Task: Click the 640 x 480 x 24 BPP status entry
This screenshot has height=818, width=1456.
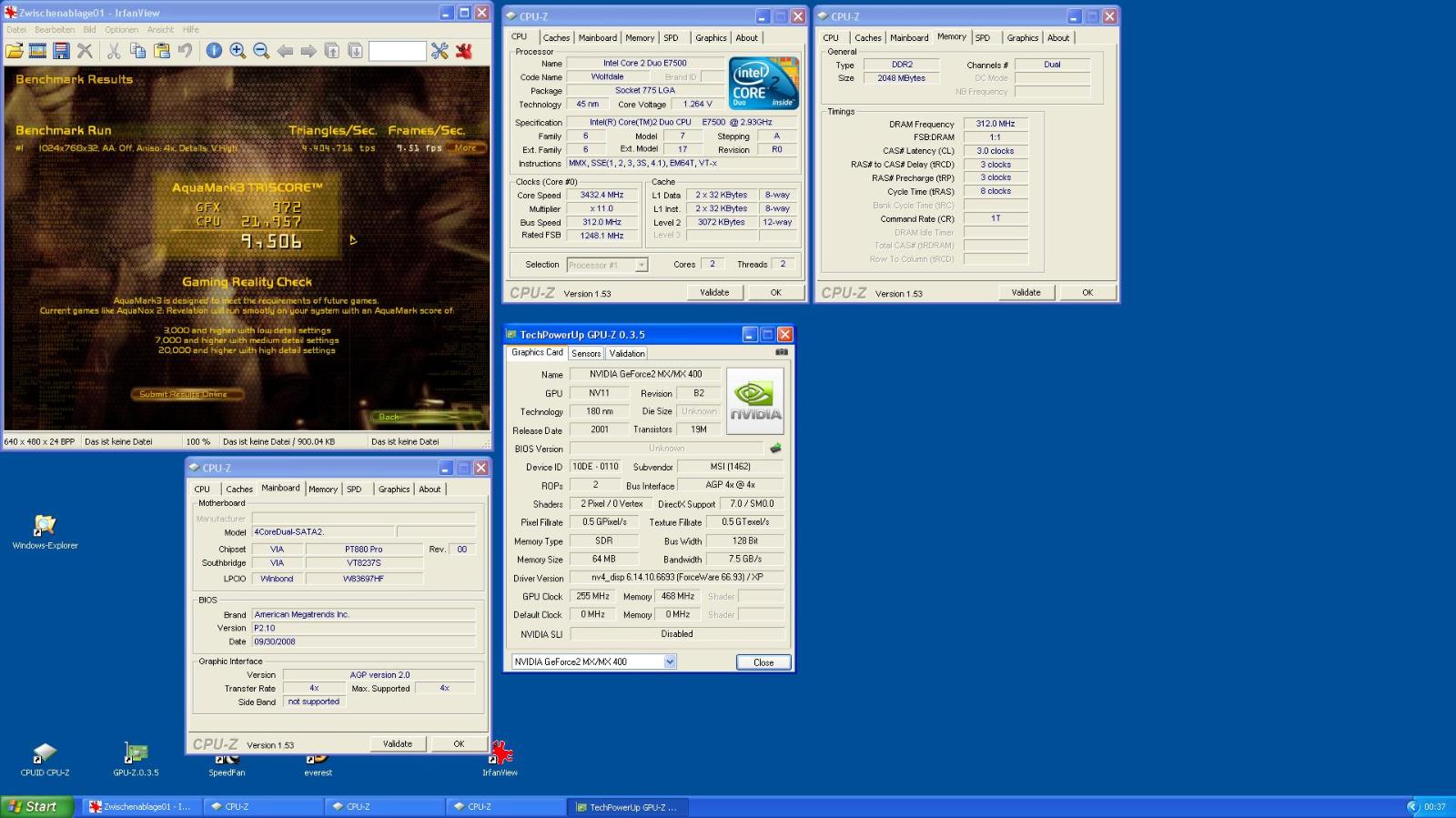Action: tap(40, 441)
